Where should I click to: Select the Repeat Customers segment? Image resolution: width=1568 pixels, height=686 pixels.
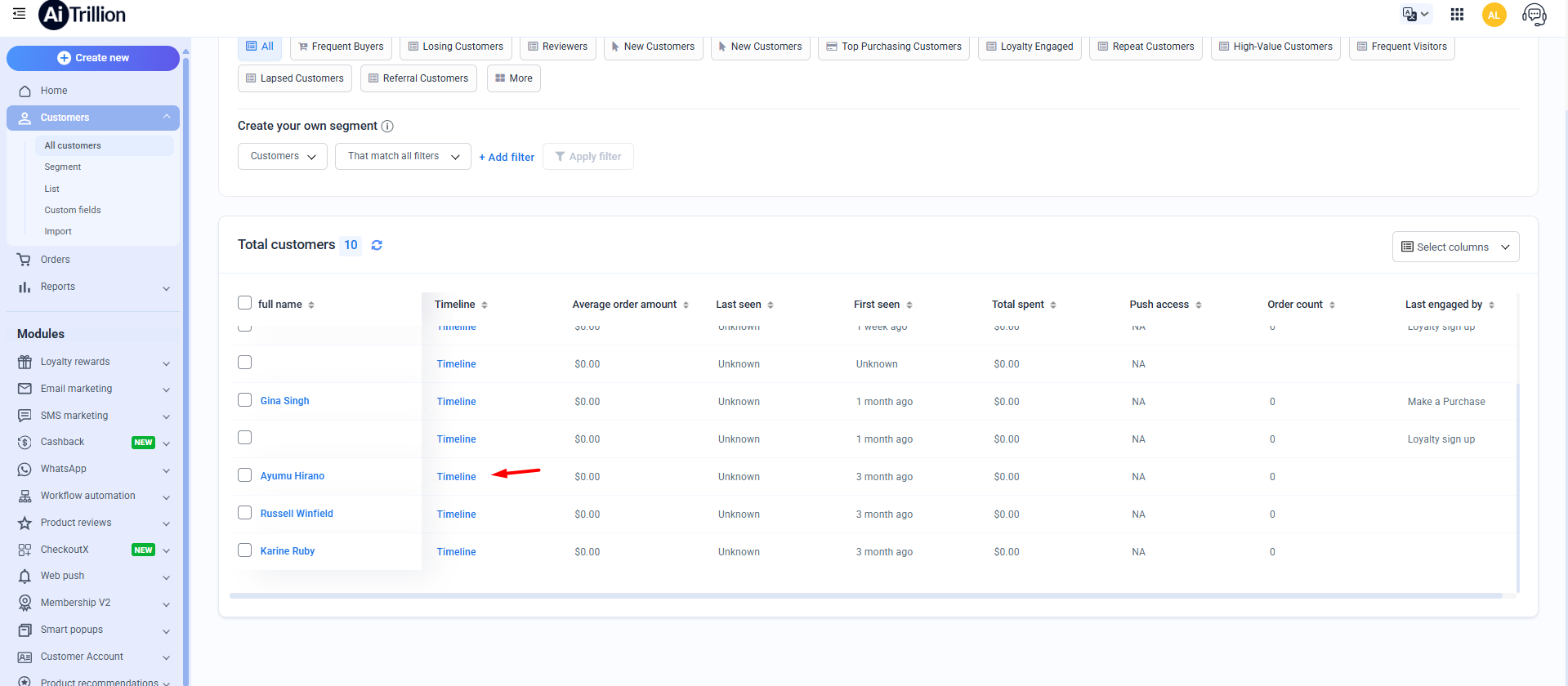click(x=1146, y=47)
